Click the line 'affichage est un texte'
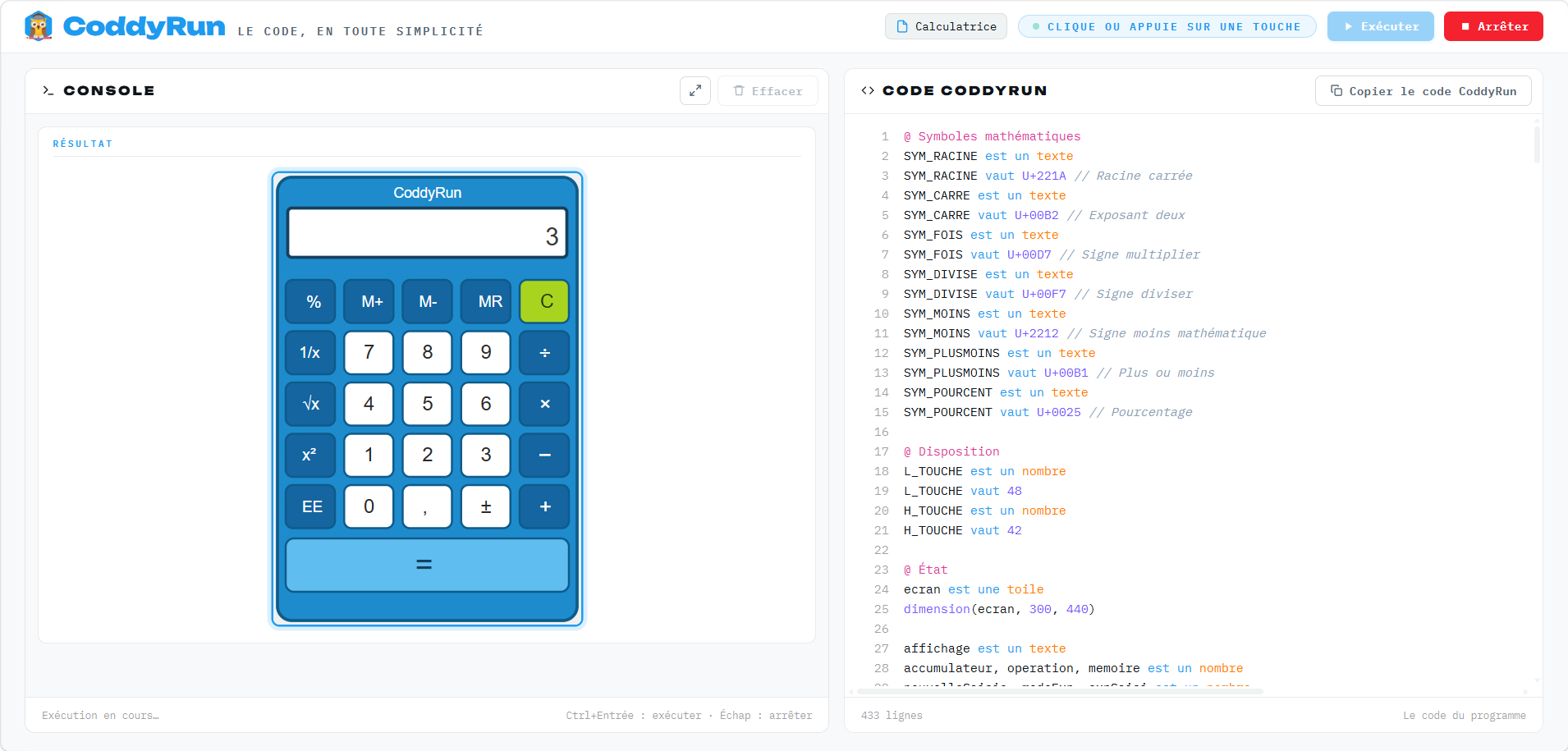 pos(984,648)
